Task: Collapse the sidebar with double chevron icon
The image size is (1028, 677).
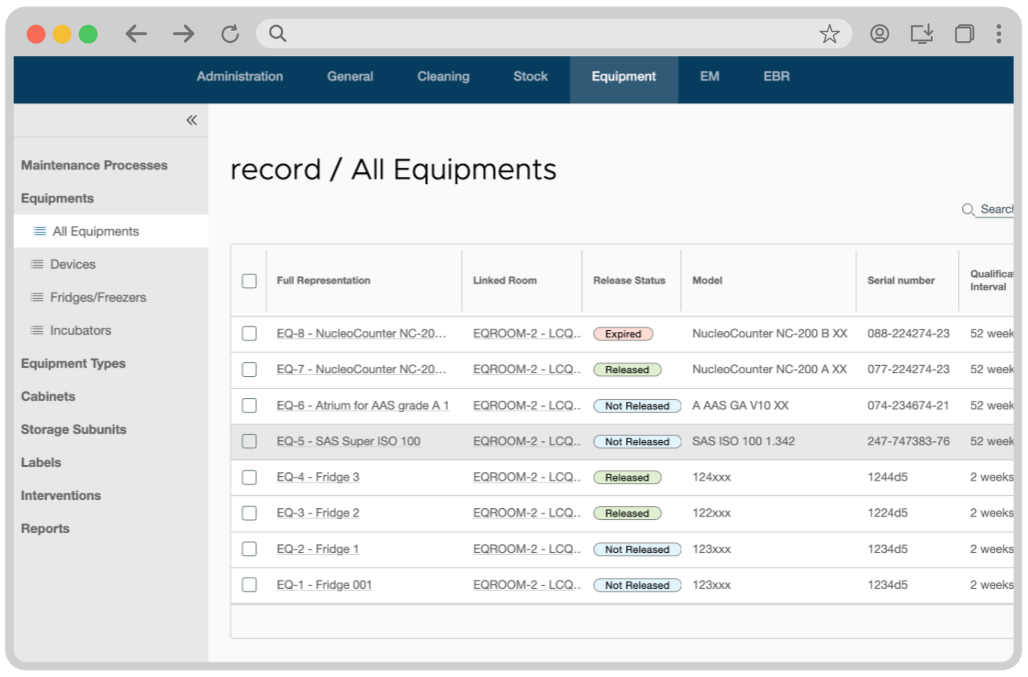Action: click(191, 120)
